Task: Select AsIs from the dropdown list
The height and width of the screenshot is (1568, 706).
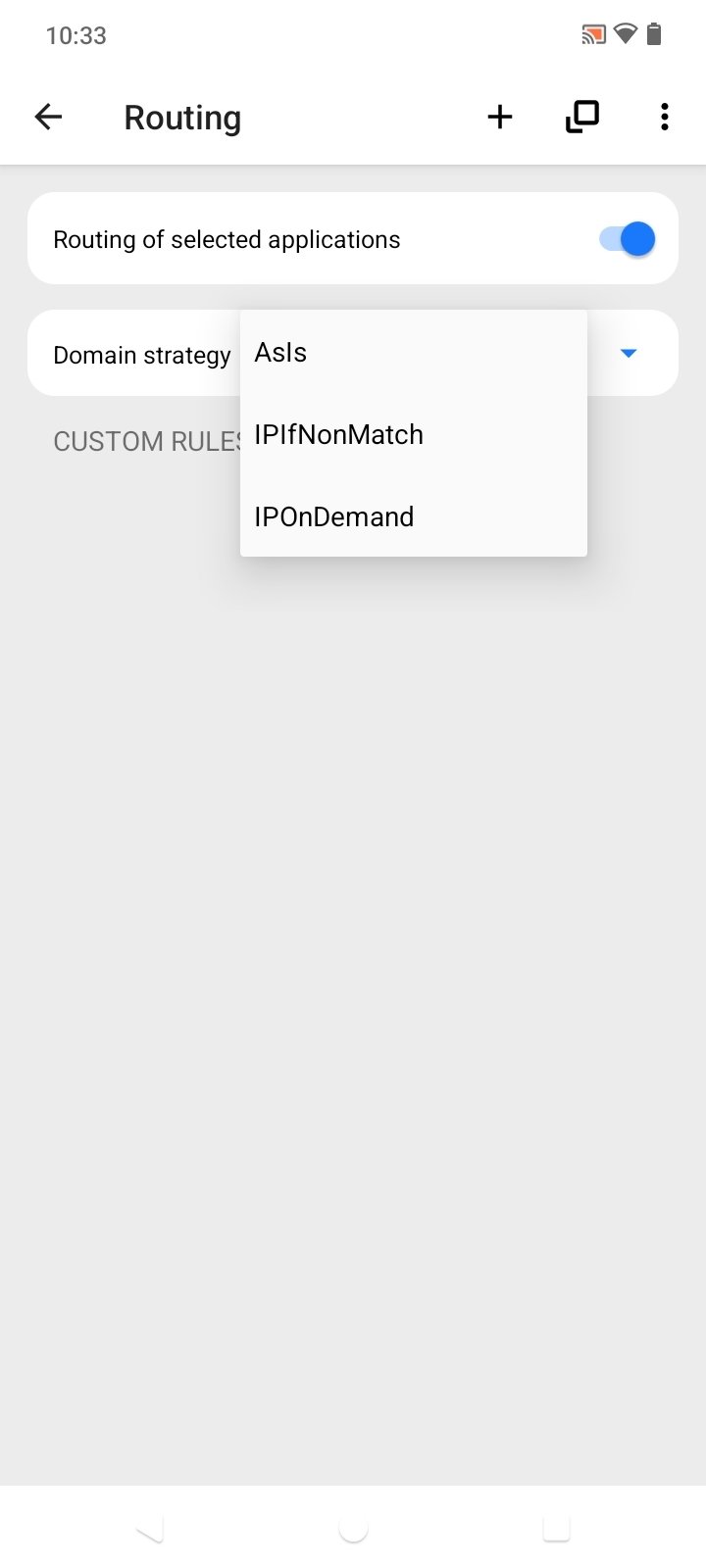Action: tap(280, 353)
